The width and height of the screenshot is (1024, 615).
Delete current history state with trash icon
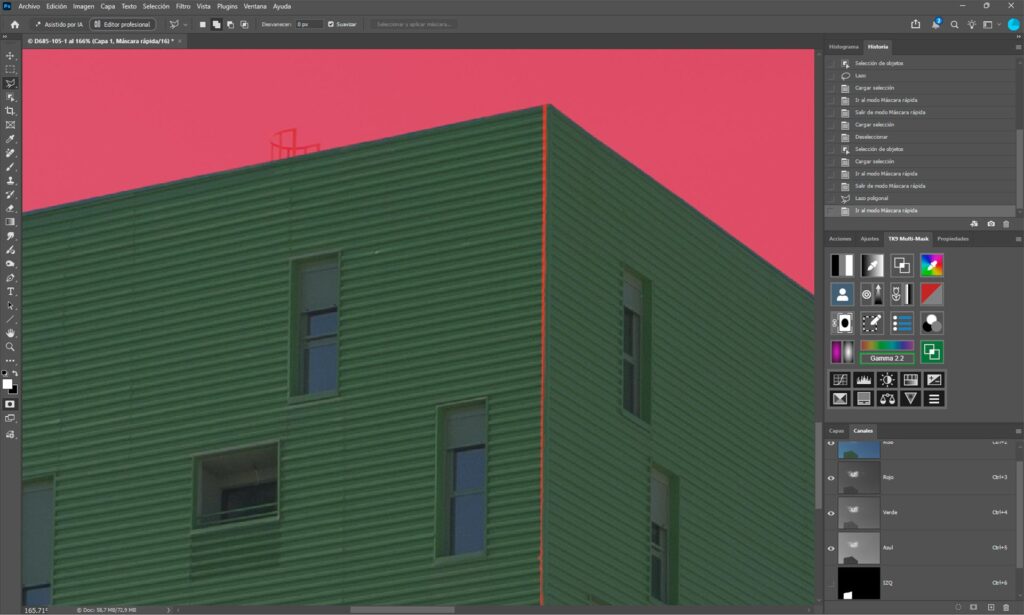coord(1006,224)
